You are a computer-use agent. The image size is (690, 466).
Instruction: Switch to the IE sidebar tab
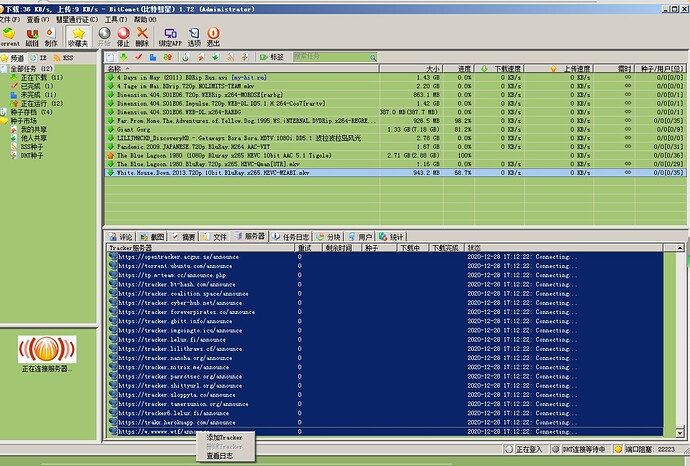coord(39,58)
